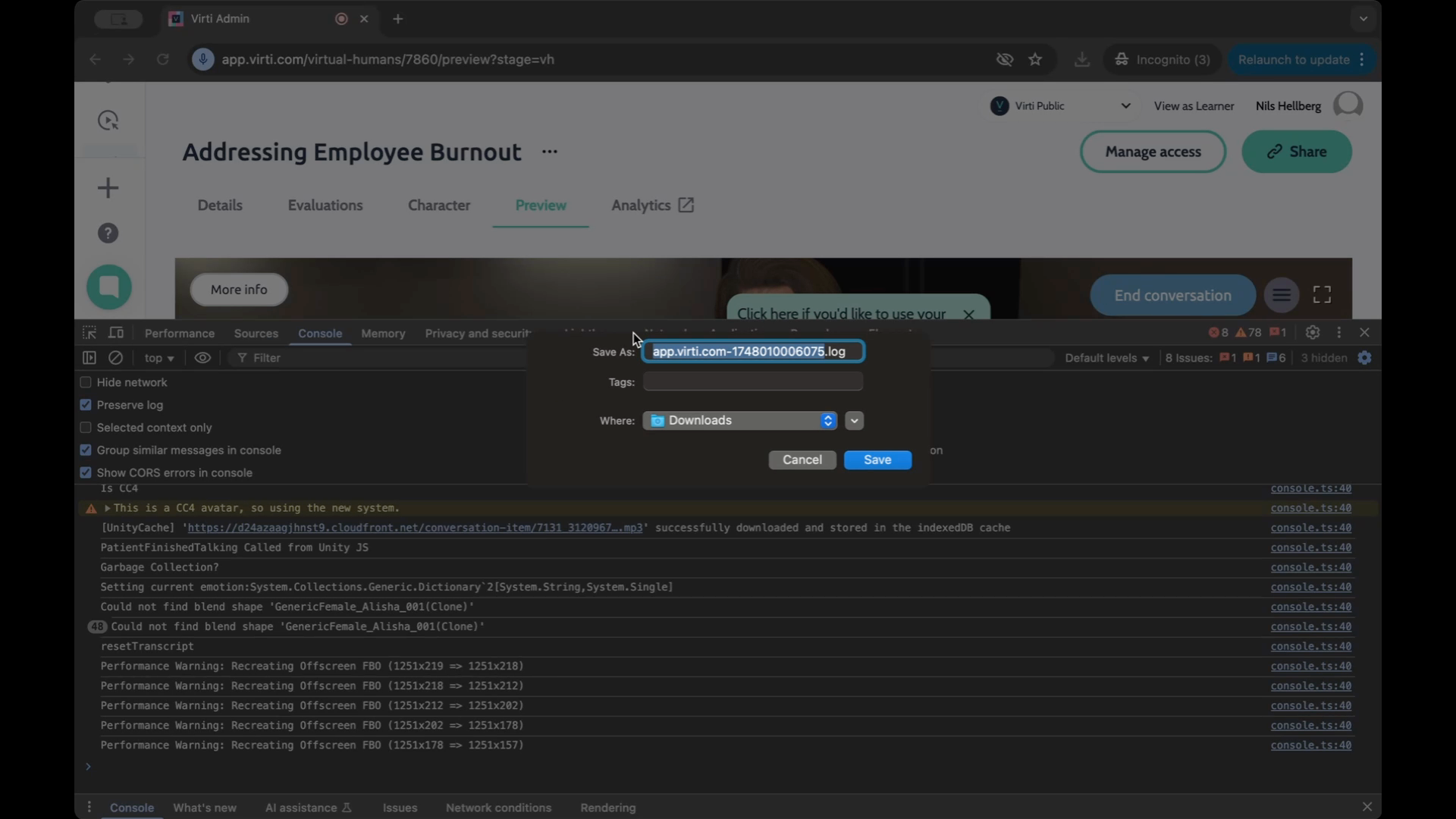Clear console with the ban icon
Image resolution: width=1456 pixels, height=819 pixels.
[115, 358]
